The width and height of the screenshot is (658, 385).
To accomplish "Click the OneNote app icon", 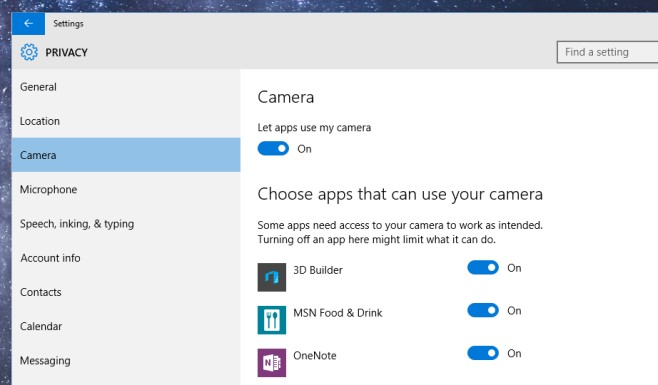I will tap(272, 363).
